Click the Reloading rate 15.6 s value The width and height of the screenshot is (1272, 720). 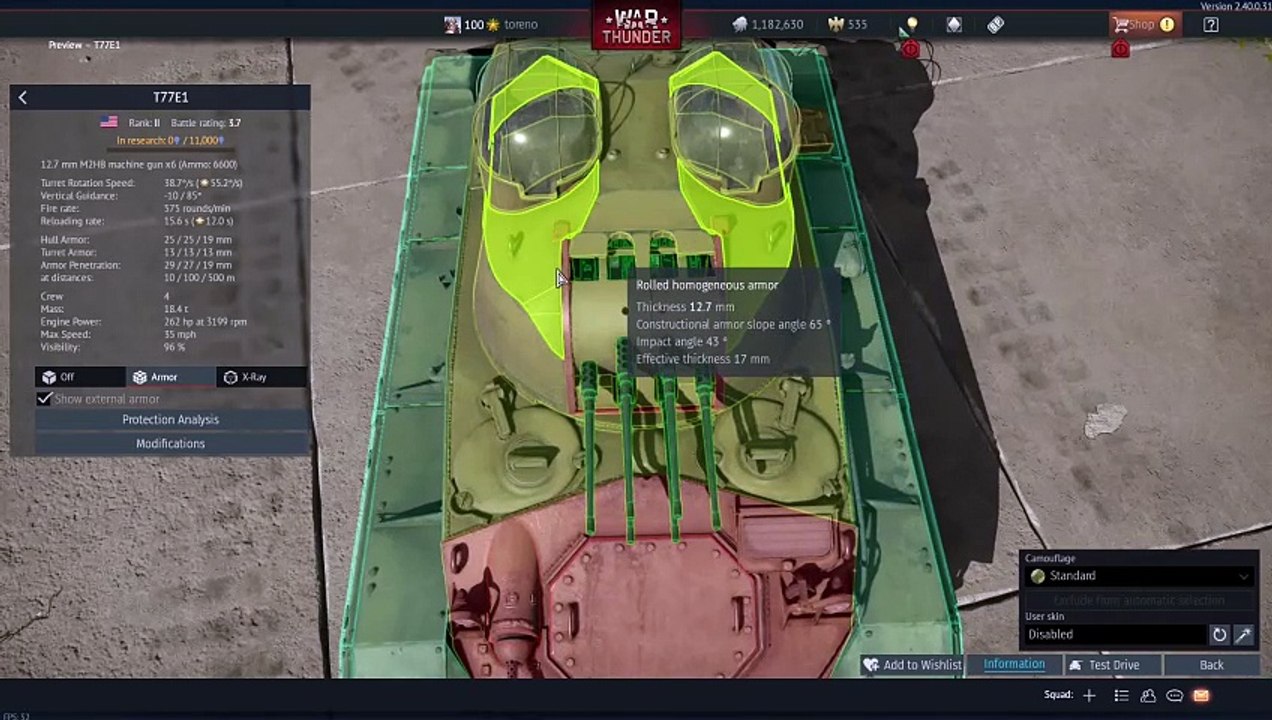click(198, 221)
